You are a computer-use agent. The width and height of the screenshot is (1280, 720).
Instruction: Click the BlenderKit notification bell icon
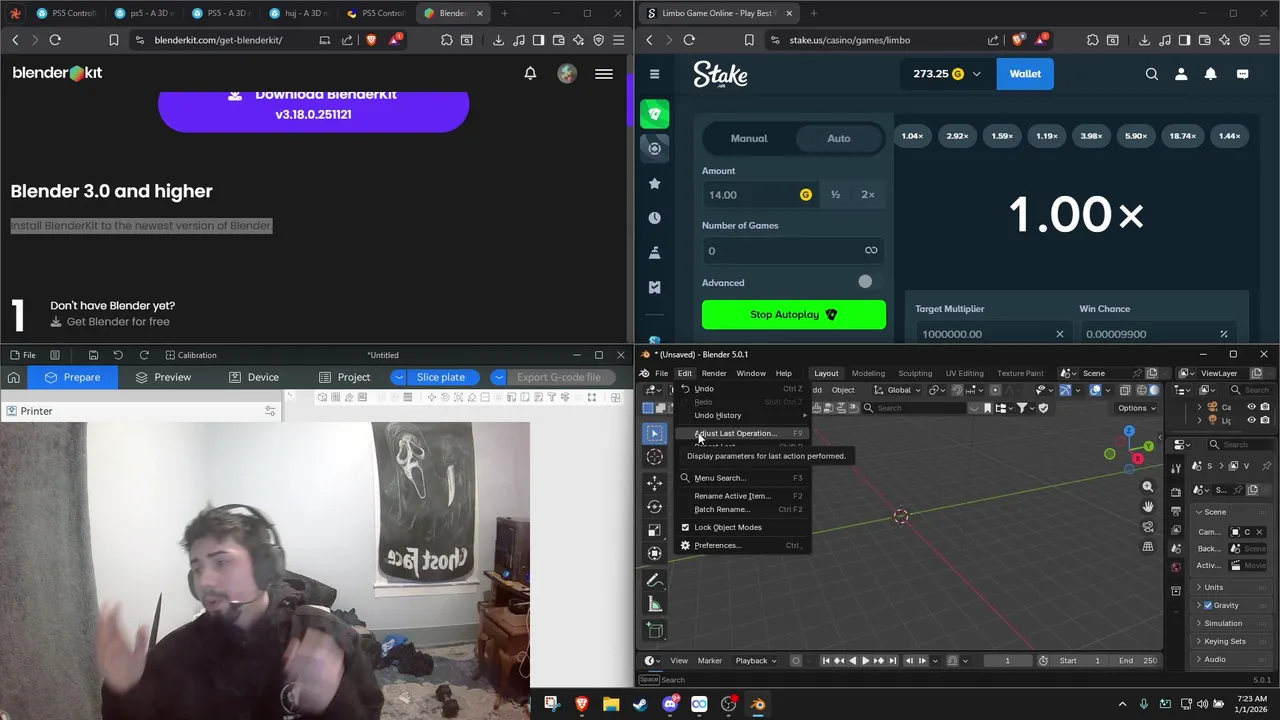530,73
